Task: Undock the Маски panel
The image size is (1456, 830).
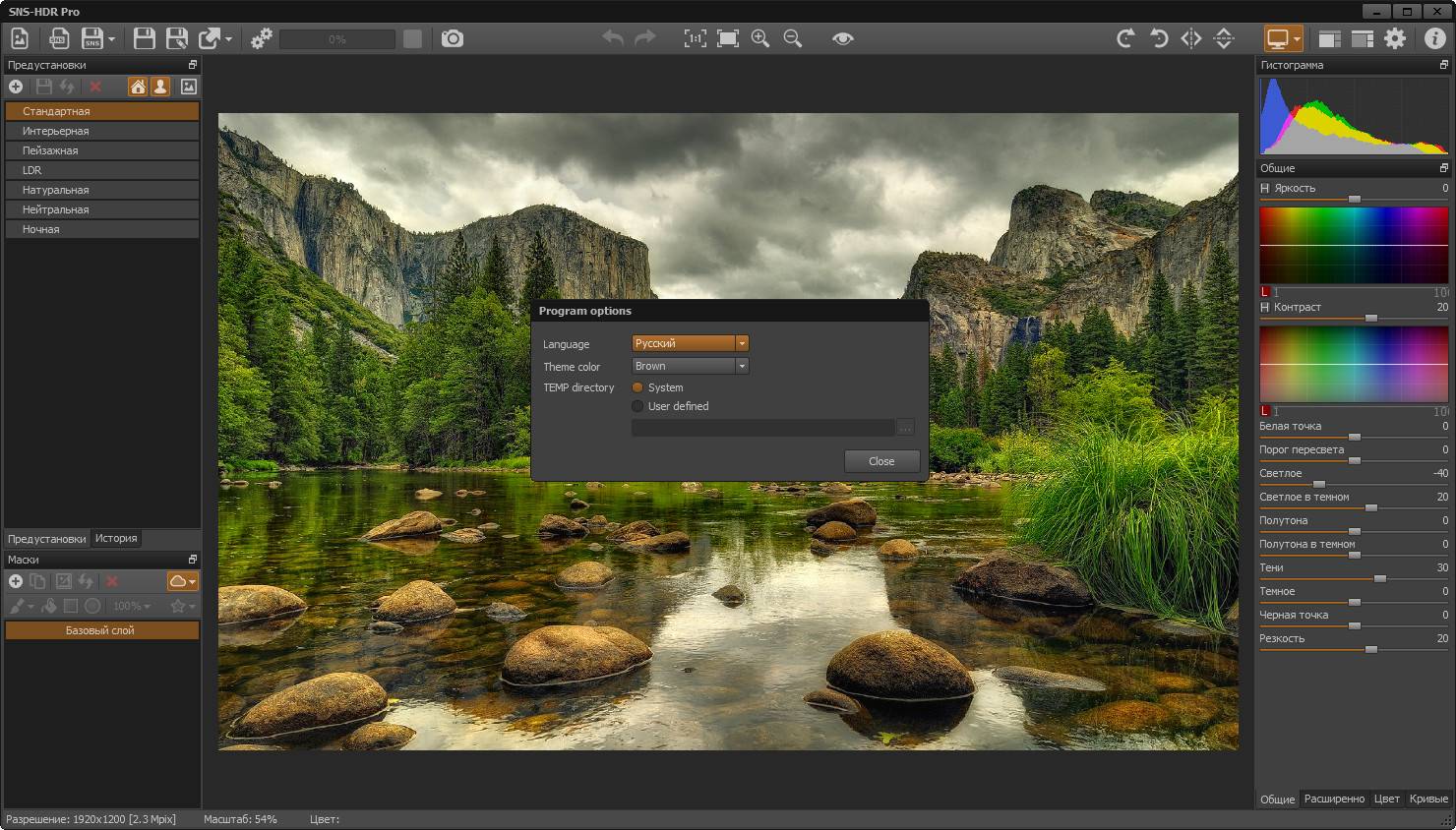Action: pyautogui.click(x=193, y=560)
